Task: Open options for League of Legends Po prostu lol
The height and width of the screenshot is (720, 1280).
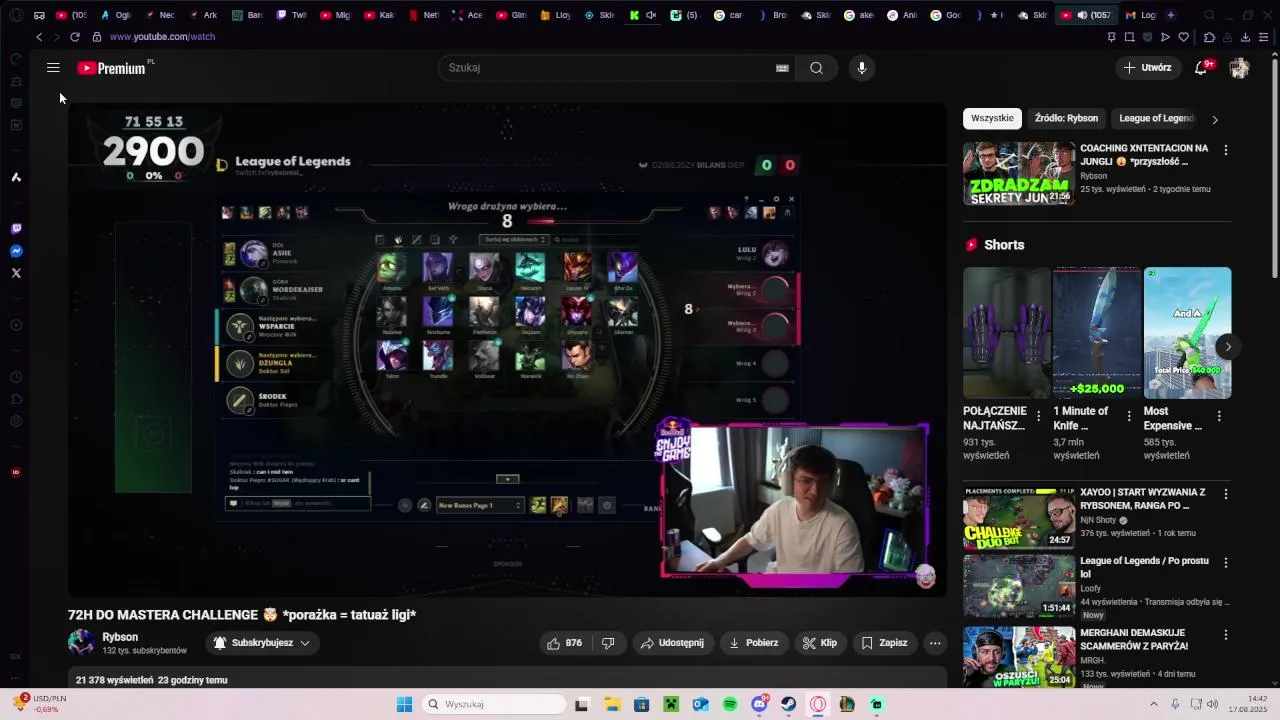Action: click(1226, 562)
